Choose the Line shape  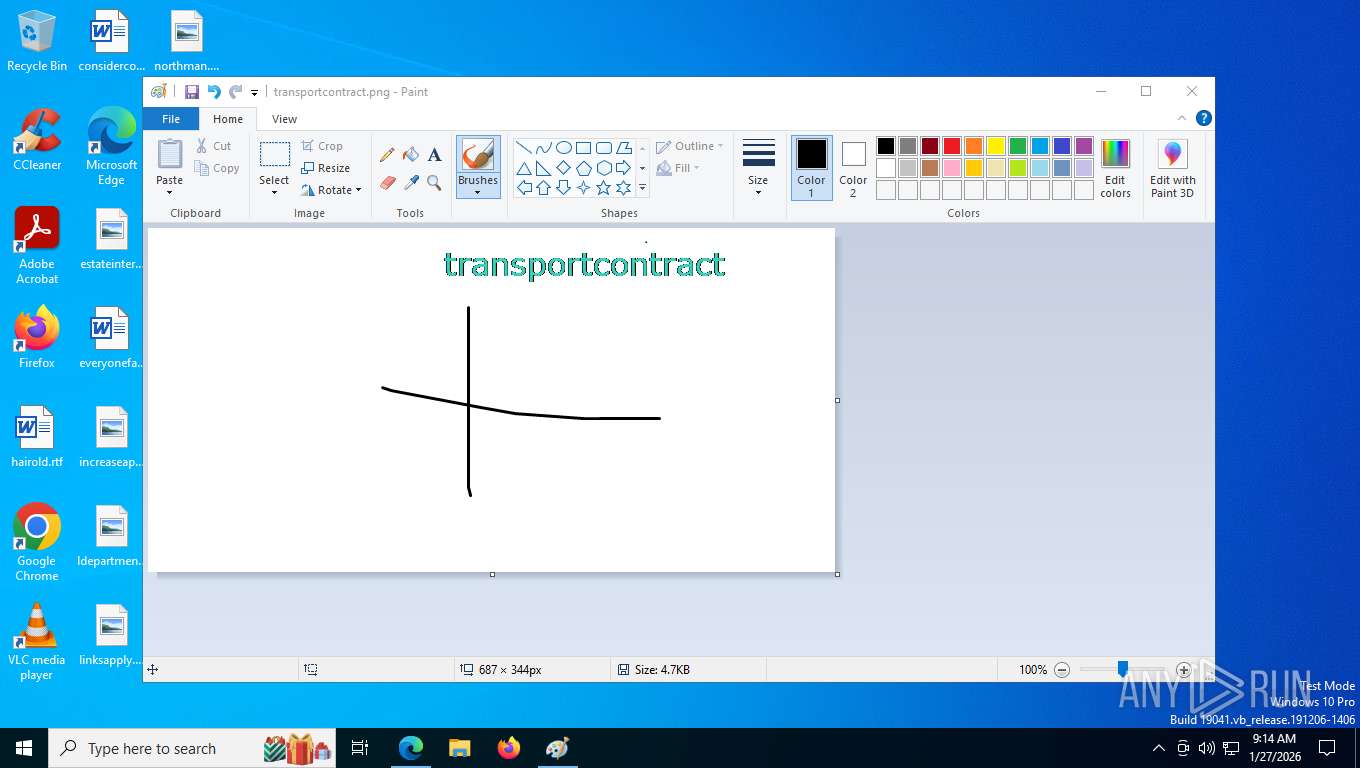point(524,148)
